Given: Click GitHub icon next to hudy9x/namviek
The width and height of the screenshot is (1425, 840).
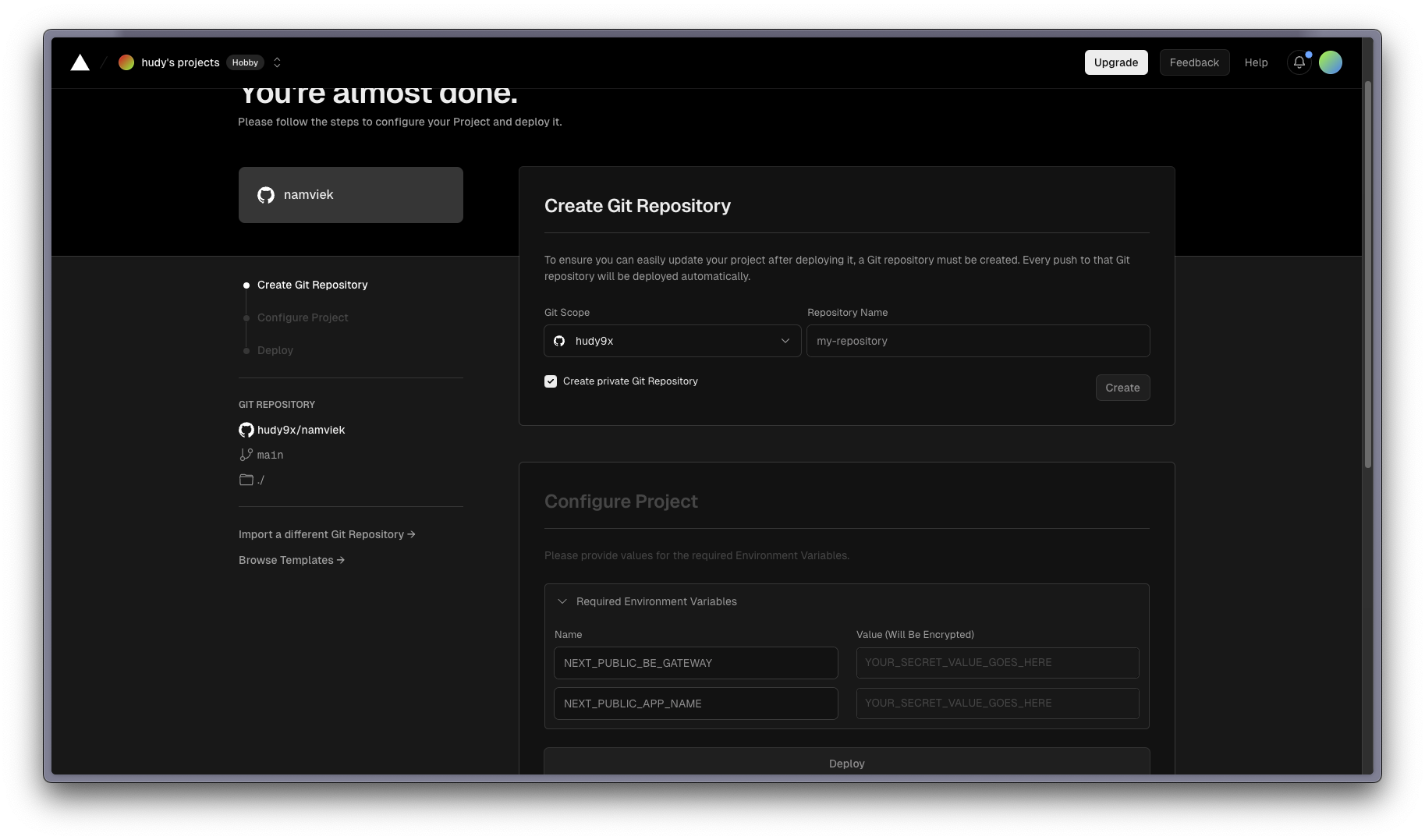Looking at the screenshot, I should pos(246,430).
